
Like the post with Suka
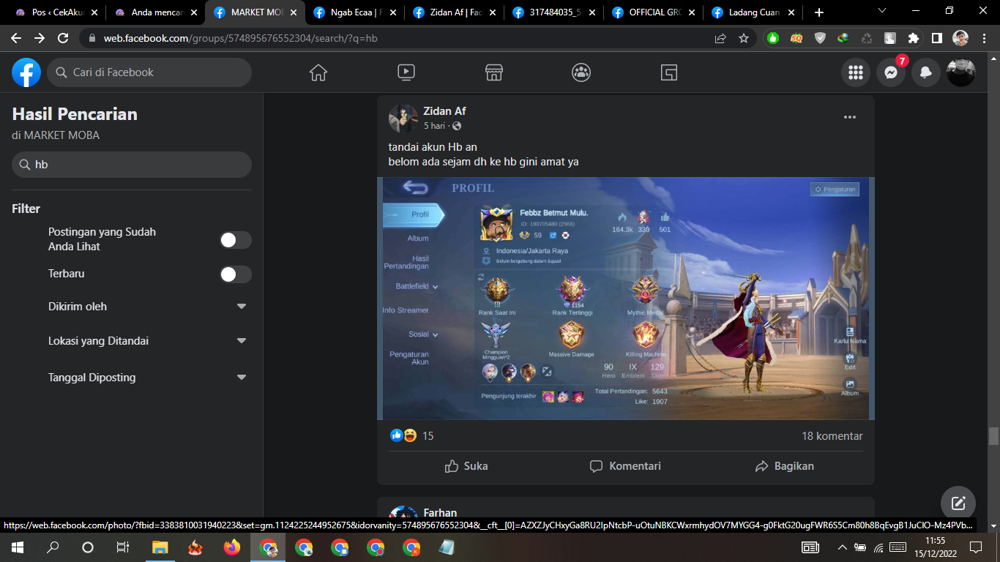[466, 466]
